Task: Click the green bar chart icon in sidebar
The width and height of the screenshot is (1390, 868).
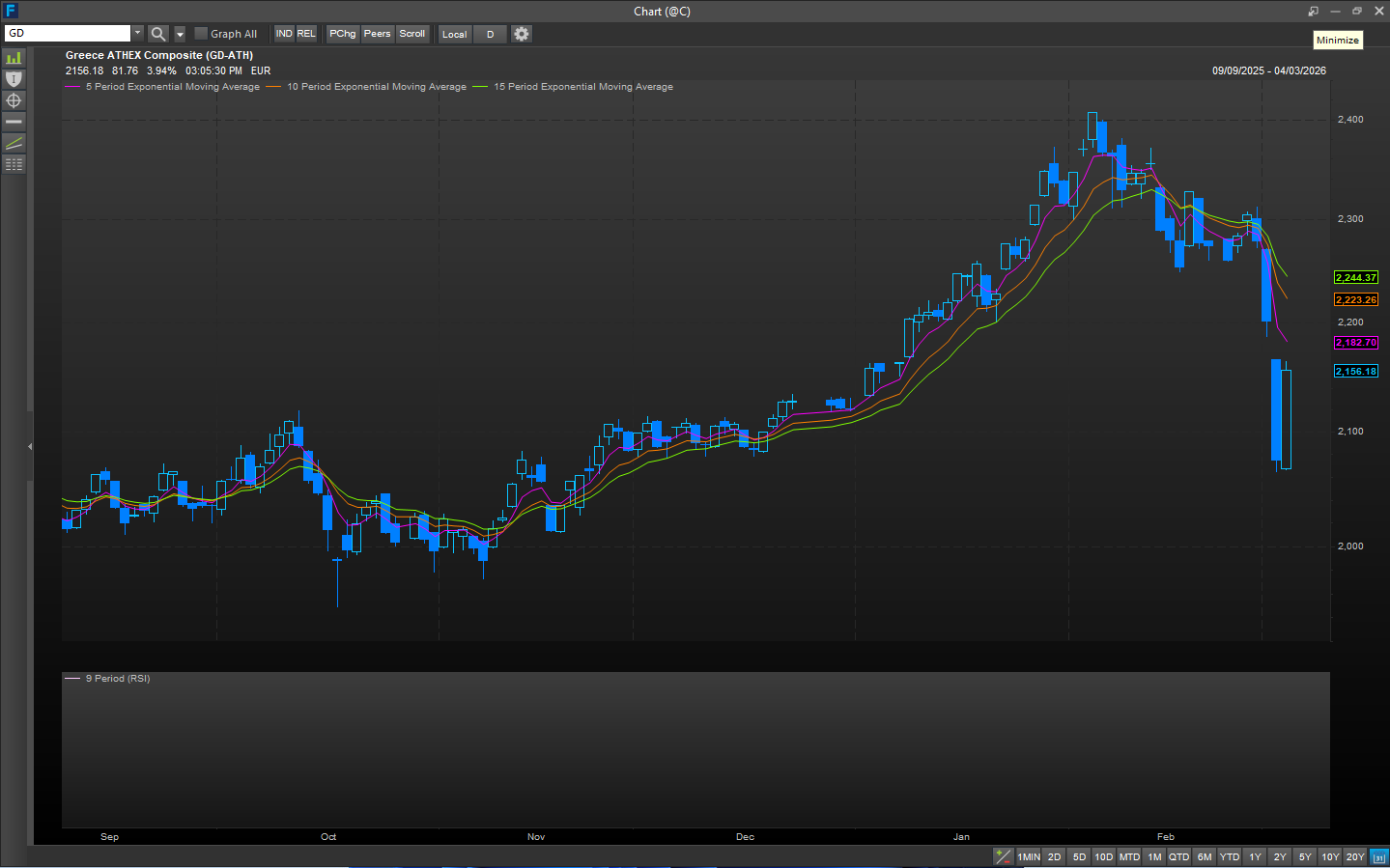Action: coord(14,58)
